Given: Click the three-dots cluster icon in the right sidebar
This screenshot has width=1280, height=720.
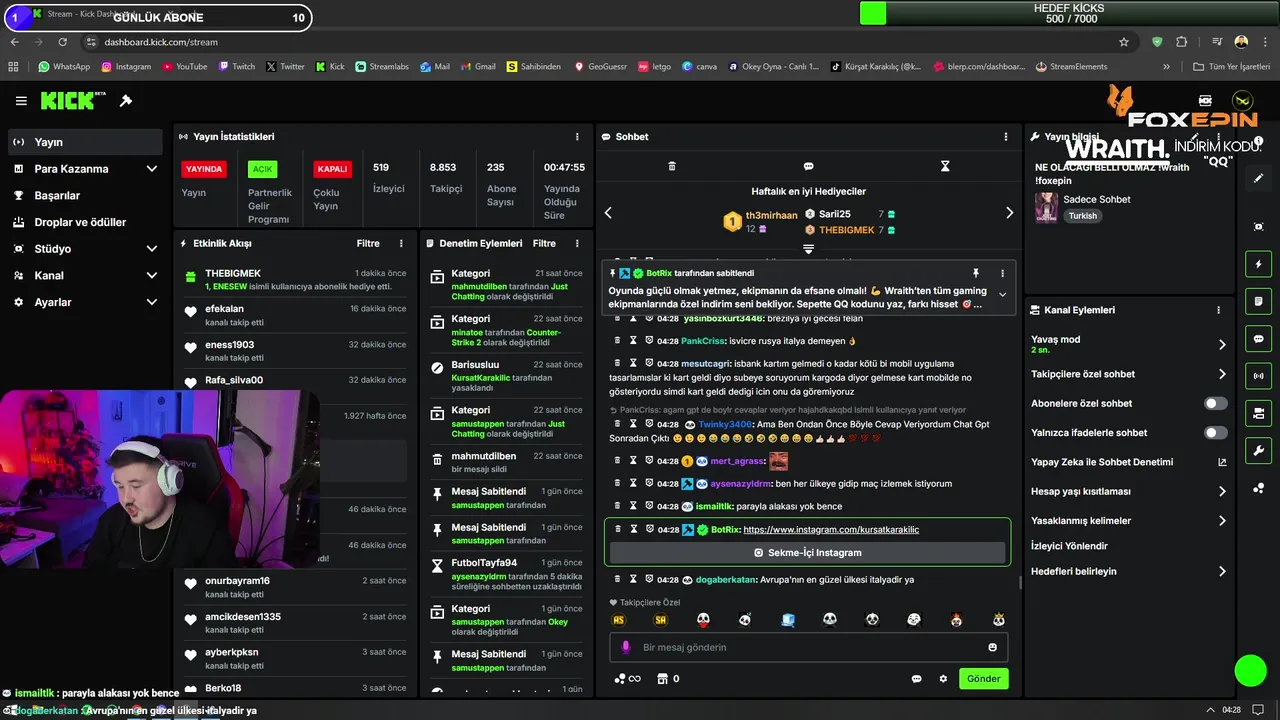Looking at the screenshot, I should (1259, 488).
